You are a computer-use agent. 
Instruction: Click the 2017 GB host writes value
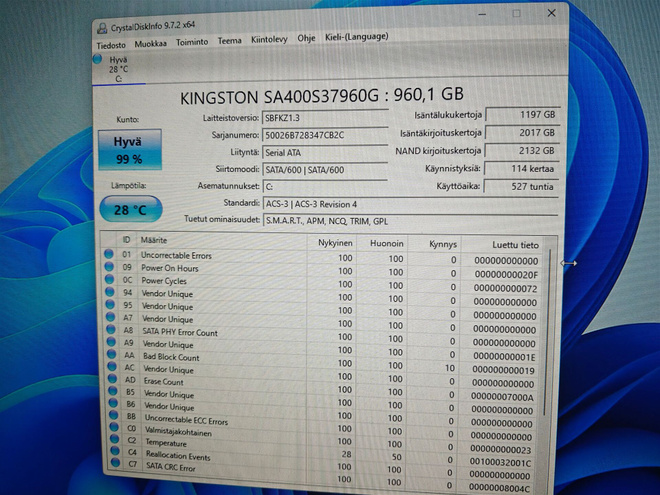(x=522, y=133)
